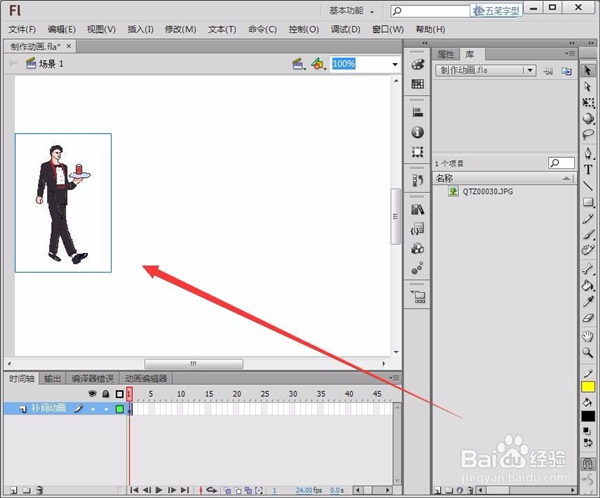The height and width of the screenshot is (498, 600).
Task: Delete layer with trash icon
Action: pyautogui.click(x=39, y=490)
